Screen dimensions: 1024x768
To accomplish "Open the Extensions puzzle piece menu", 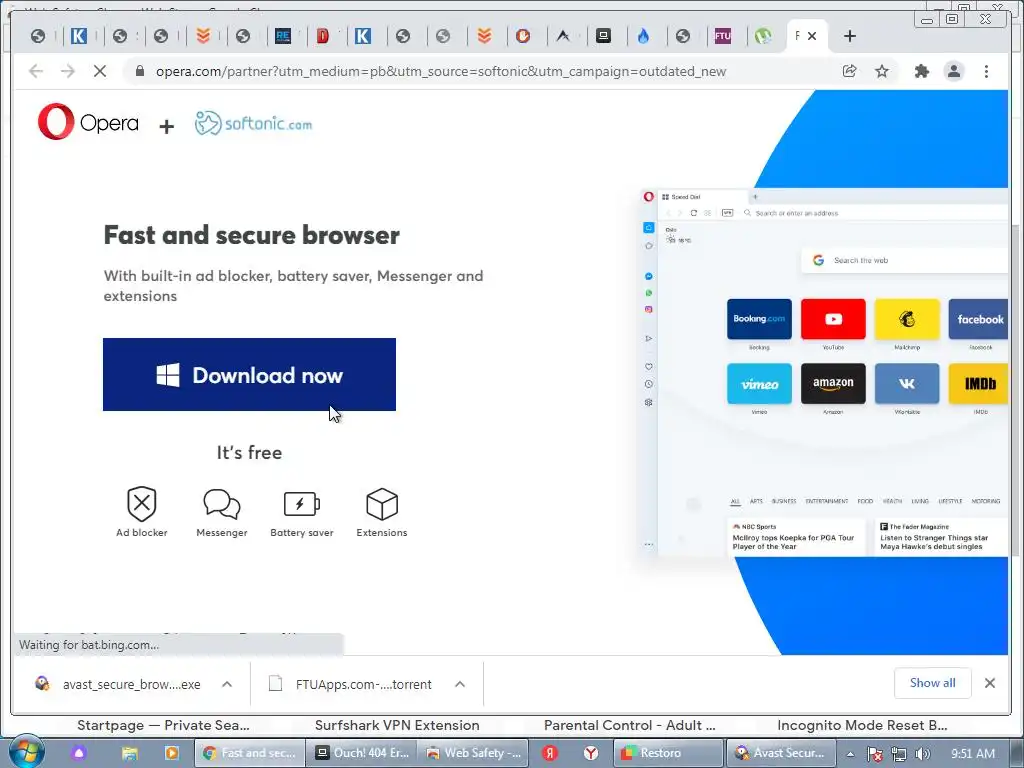I will 921,71.
